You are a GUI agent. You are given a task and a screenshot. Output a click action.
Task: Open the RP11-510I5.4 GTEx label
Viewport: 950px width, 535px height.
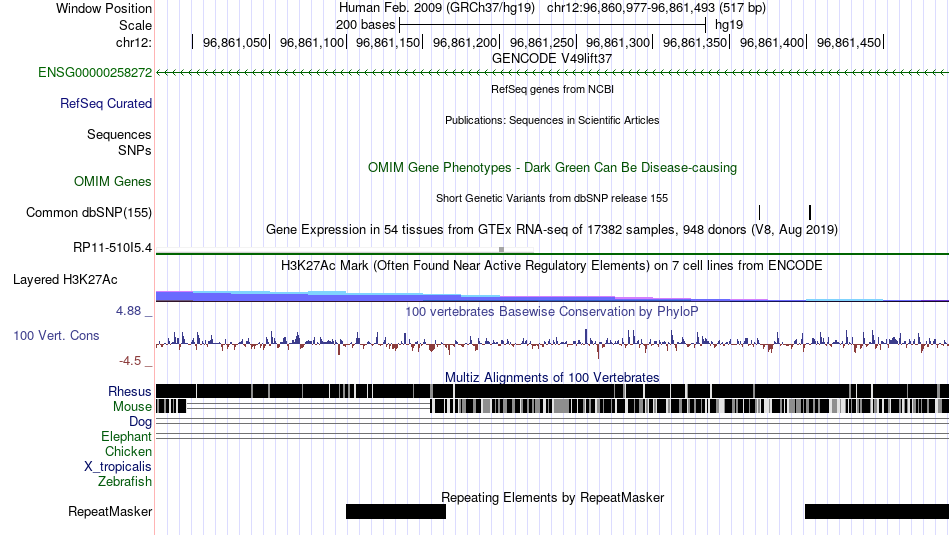click(113, 248)
